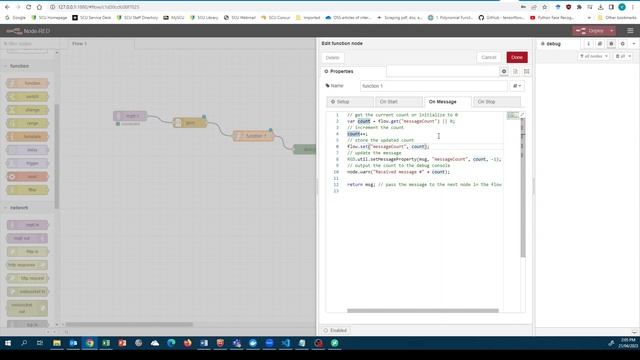
Task: Open the sidebar tabs dropdown arrow
Action: (634, 44)
